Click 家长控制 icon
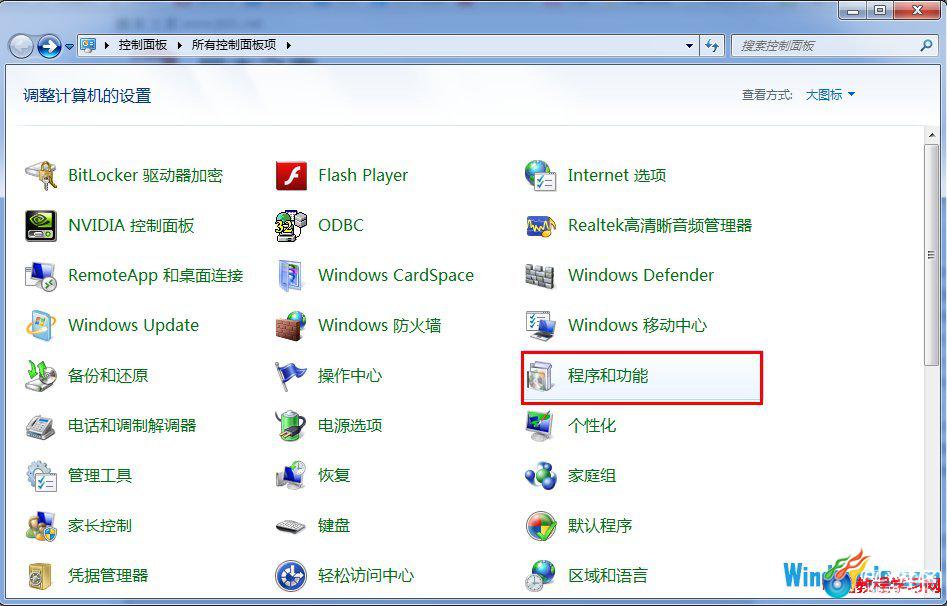Viewport: 947px width, 606px height. pyautogui.click(x=40, y=526)
